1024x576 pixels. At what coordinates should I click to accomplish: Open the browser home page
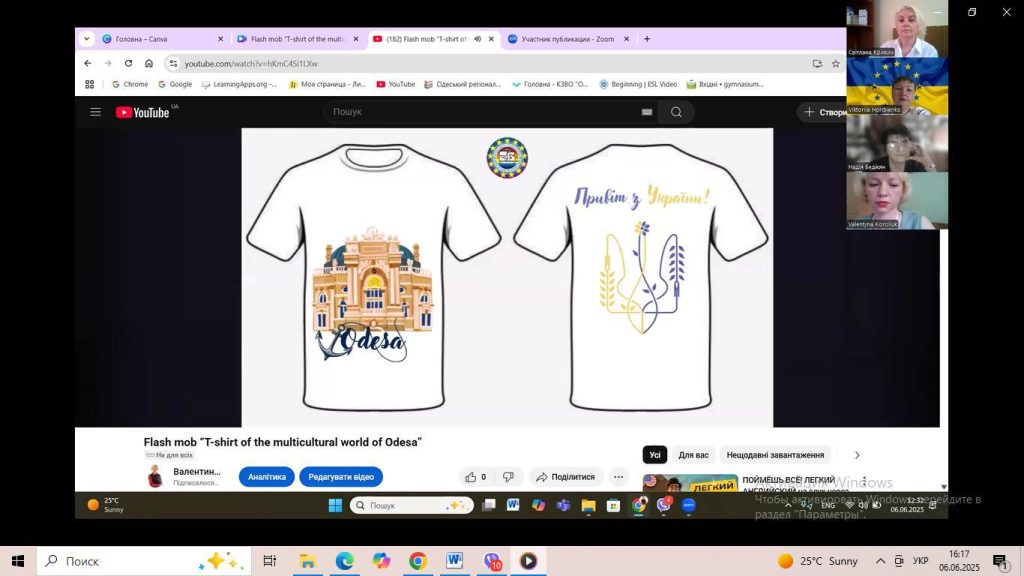[149, 63]
